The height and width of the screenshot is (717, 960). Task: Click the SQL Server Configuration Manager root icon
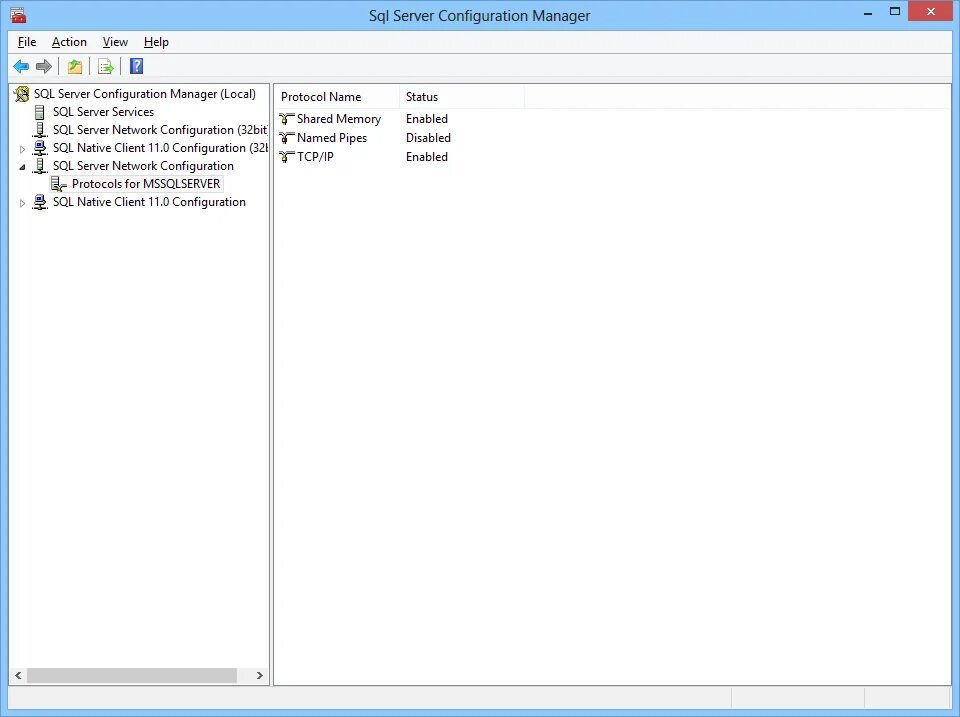22,94
